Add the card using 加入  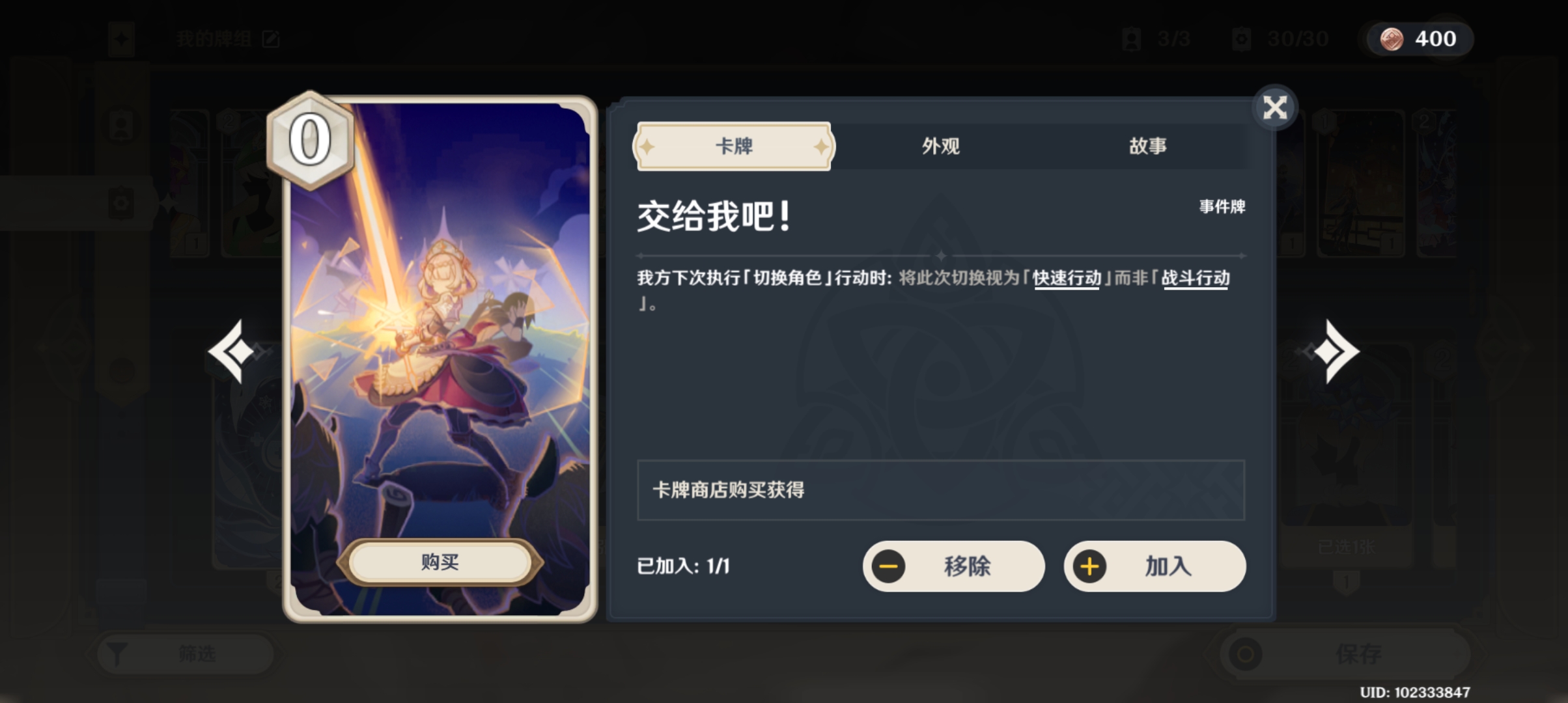tap(1155, 566)
